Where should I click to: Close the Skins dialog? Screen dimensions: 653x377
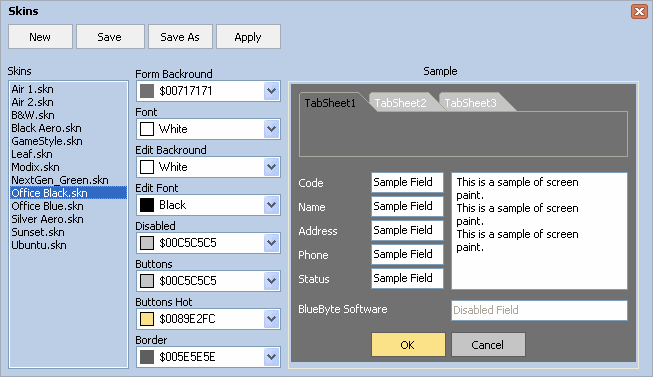(639, 11)
